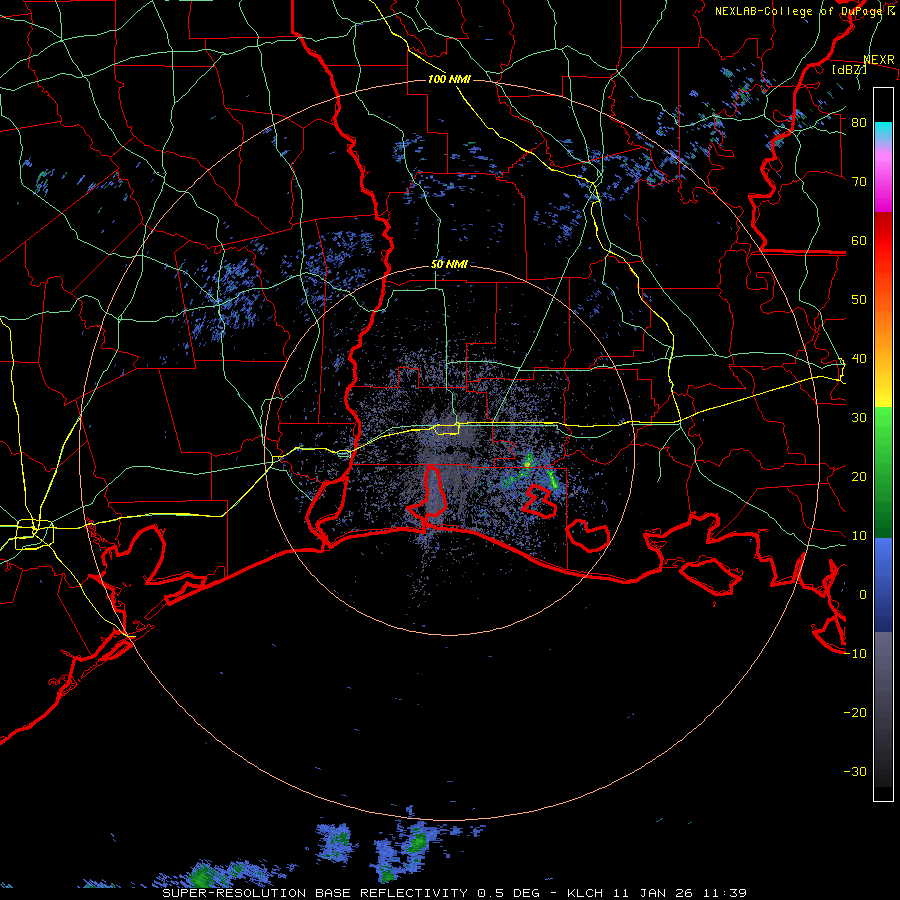Click the 10 value on the dBZ scale
Viewport: 900px width, 900px height.
[x=859, y=536]
